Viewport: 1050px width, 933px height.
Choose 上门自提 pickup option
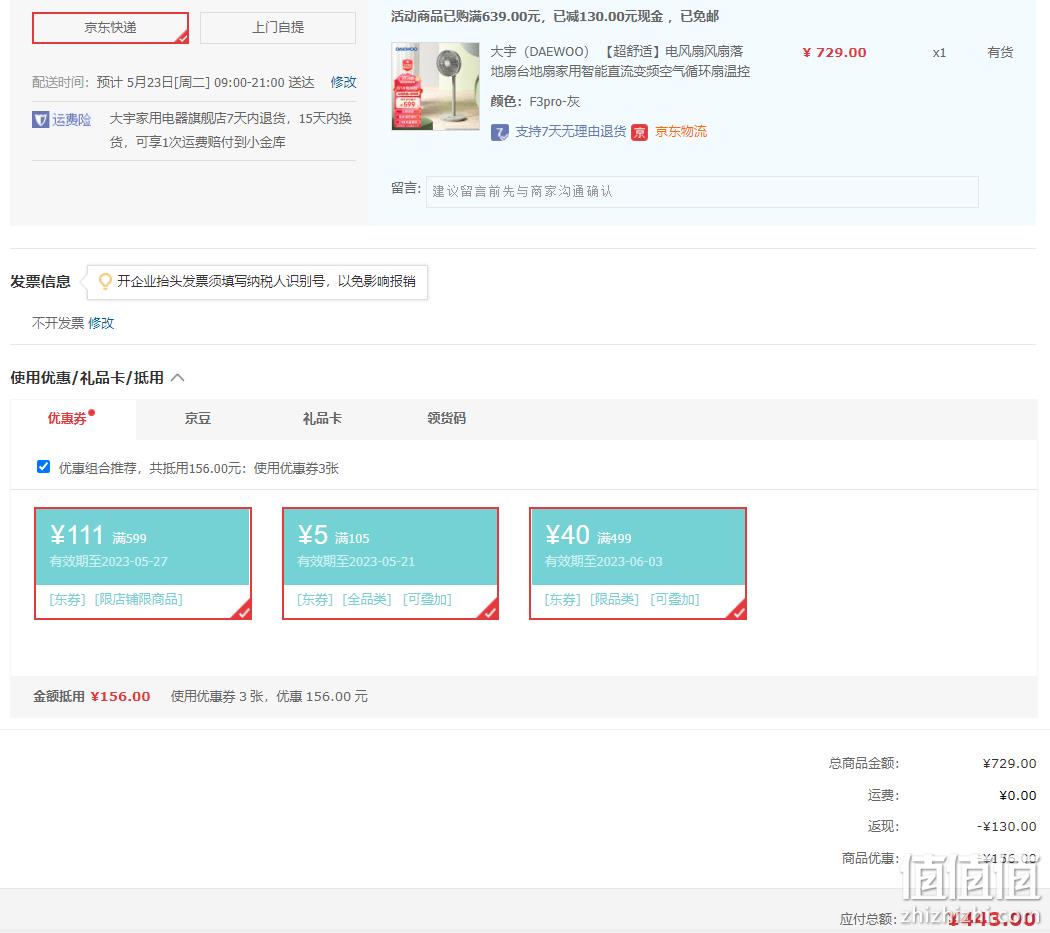point(278,27)
